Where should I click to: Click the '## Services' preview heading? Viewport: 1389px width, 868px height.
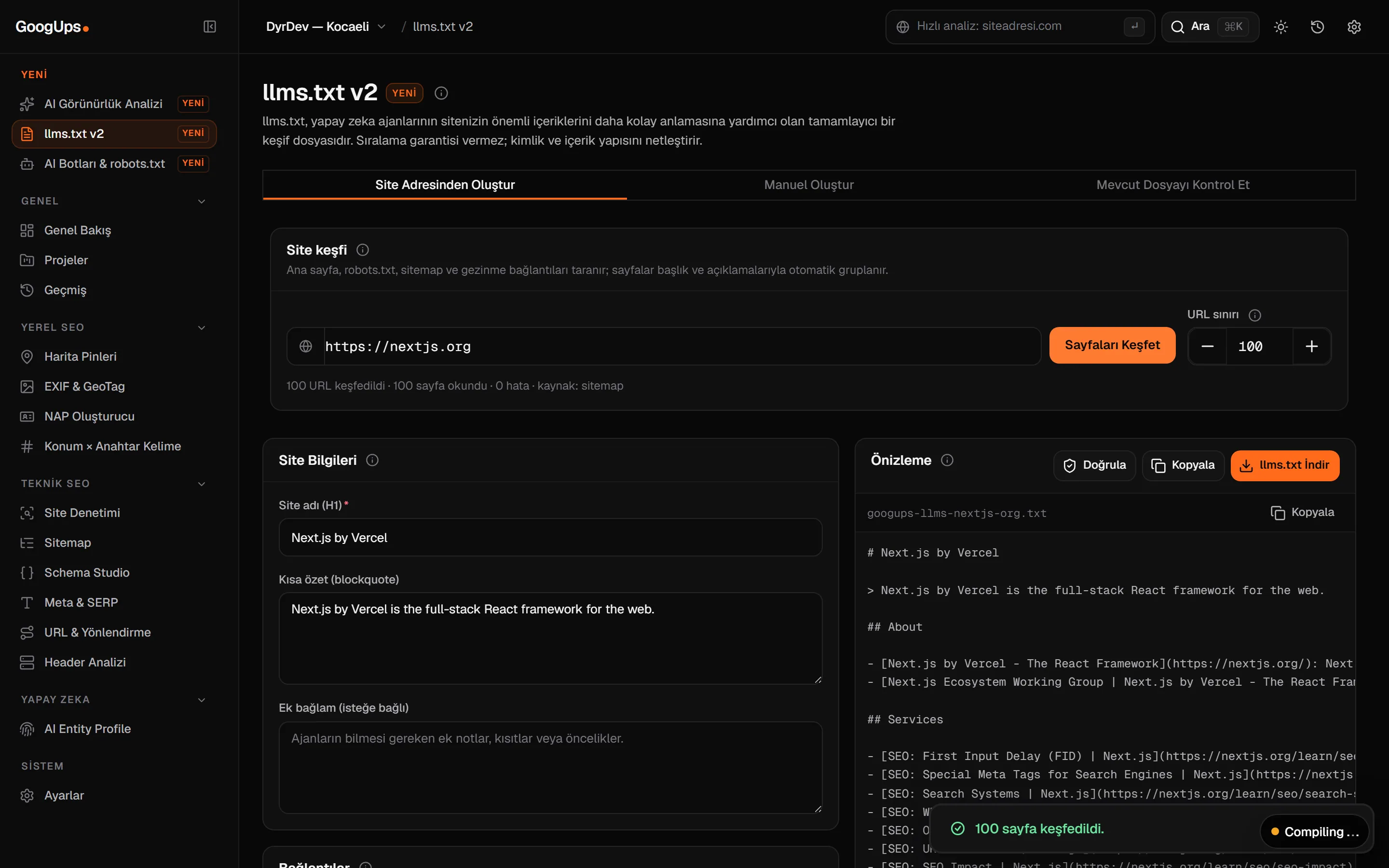coord(905,719)
